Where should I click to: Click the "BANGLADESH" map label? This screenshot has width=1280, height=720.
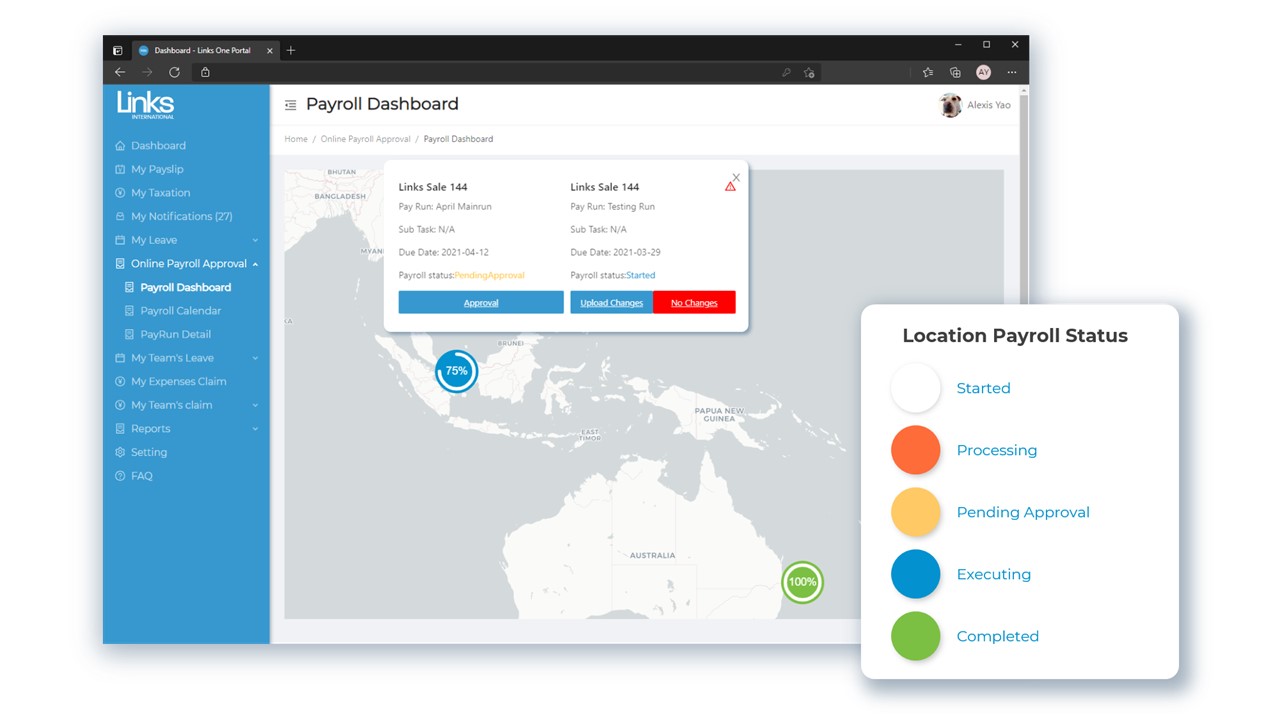(340, 197)
